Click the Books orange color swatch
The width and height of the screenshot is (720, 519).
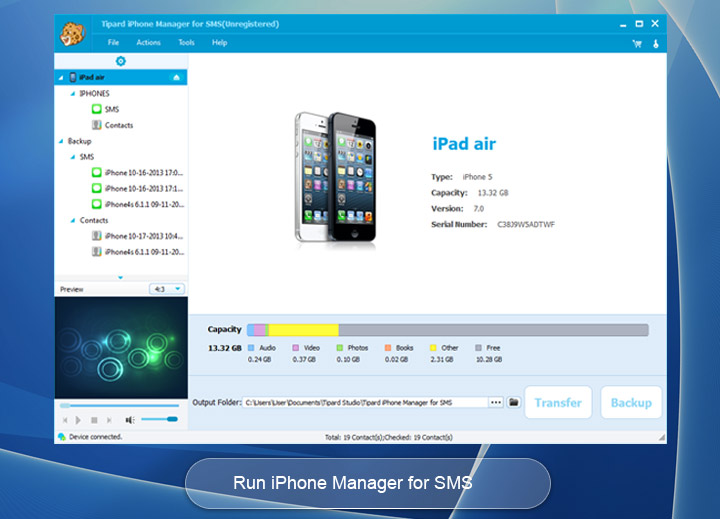(388, 348)
